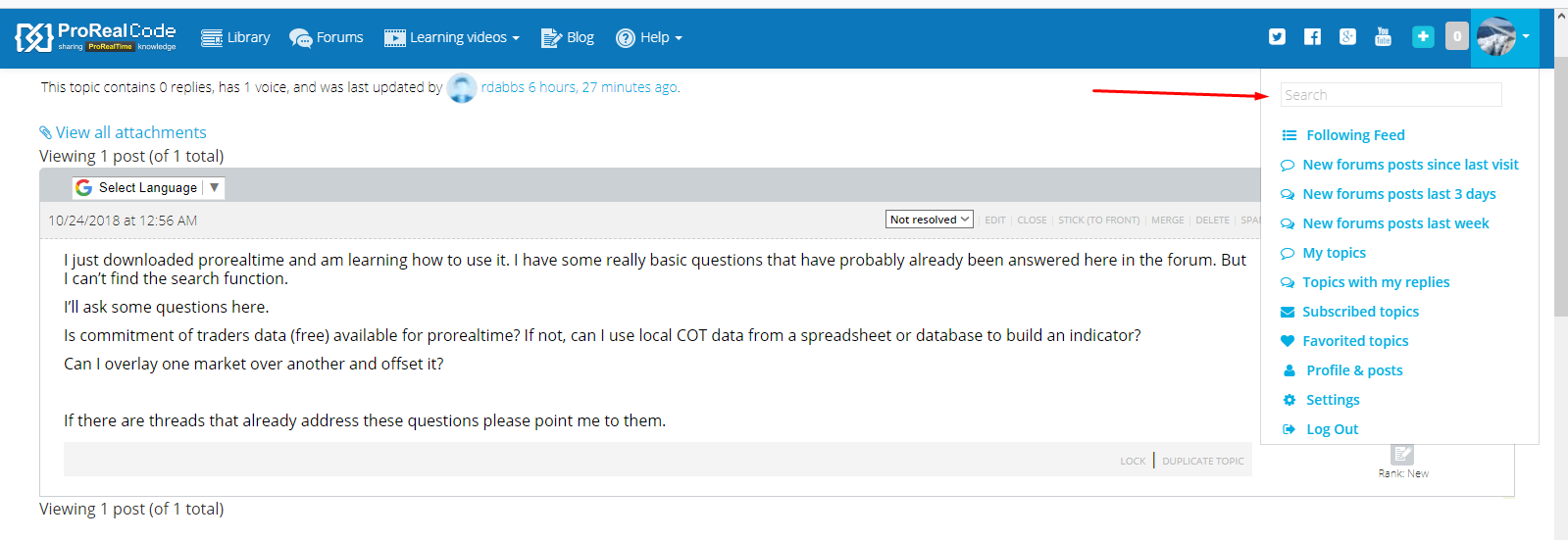Screen dimensions: 1568x540
Task: Open the Learning videos menu
Action: coord(452,38)
